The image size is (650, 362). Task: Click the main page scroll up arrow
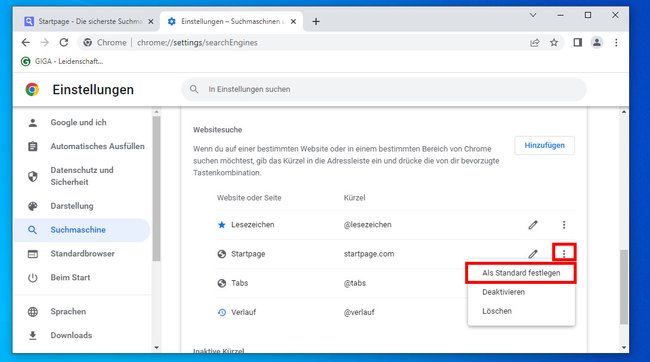(x=623, y=112)
